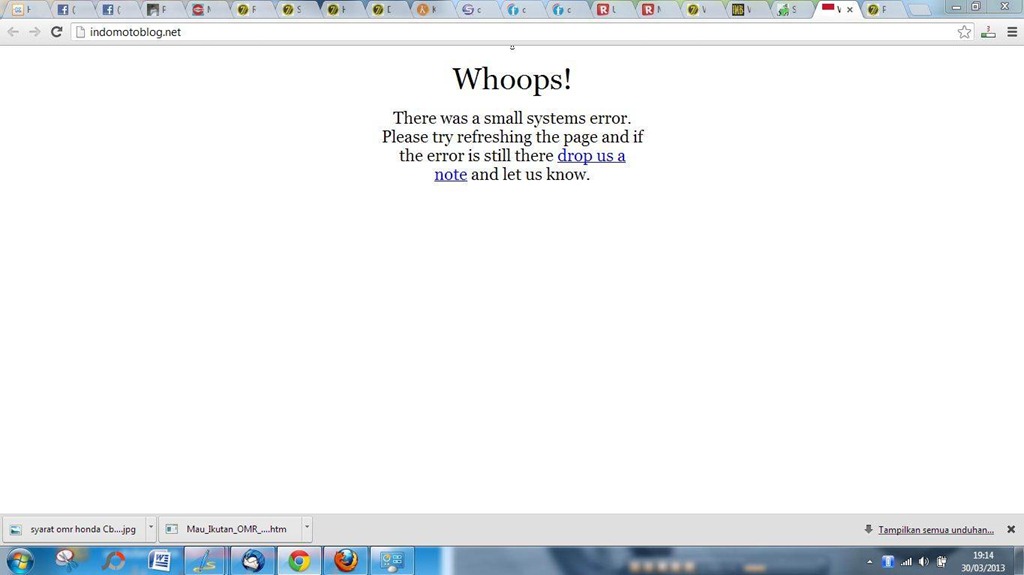1024x575 pixels.
Task: Click the volume speaker icon in system tray
Action: coord(923,562)
